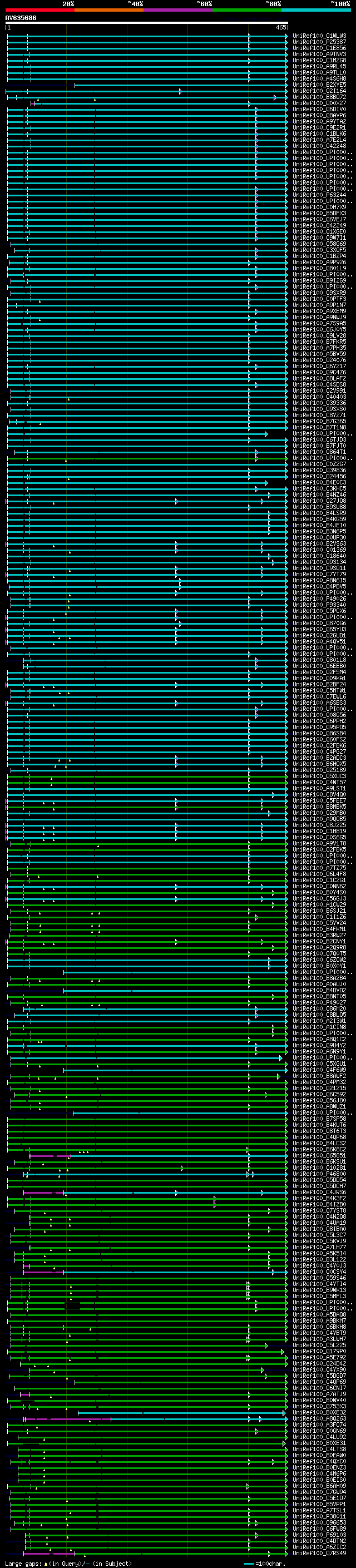
Task: Select label UniRef100_C4YBT9
Action: click(x=319, y=1332)
